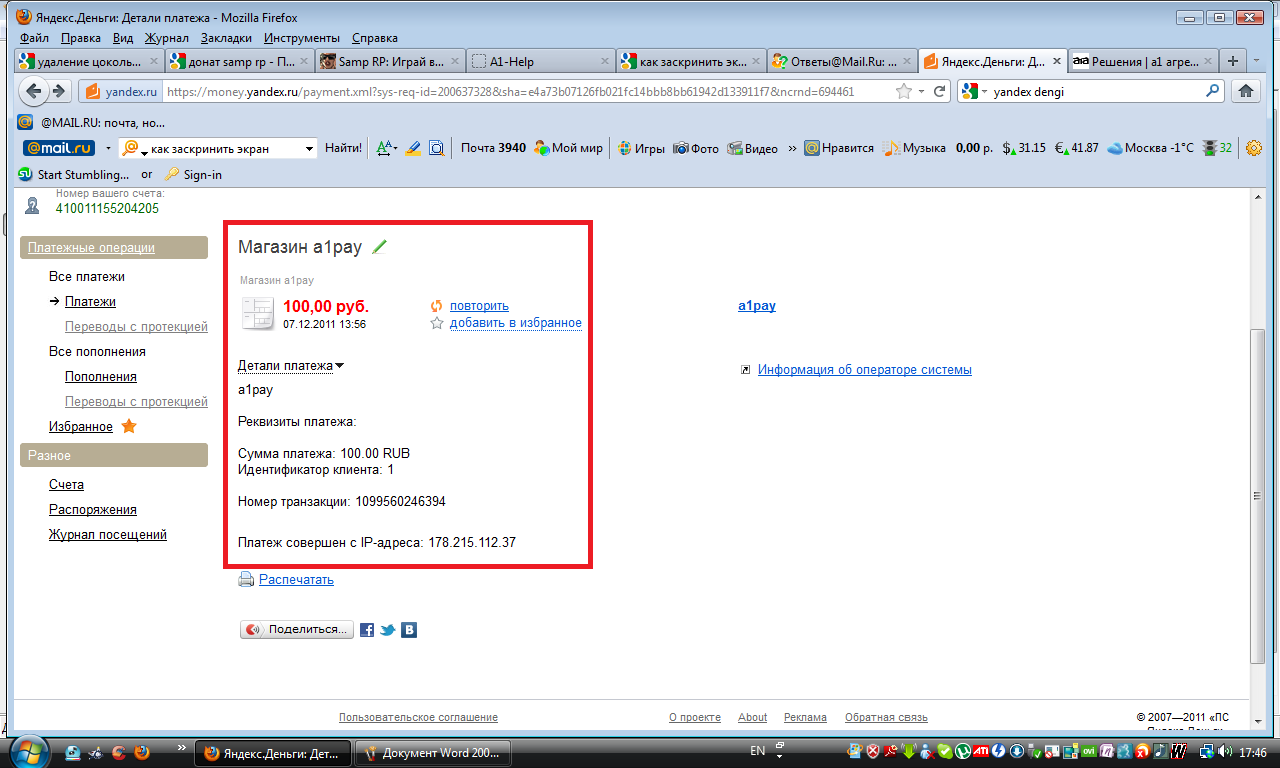
Task: Open the Журнал посещений sidebar link
Action: [x=108, y=535]
